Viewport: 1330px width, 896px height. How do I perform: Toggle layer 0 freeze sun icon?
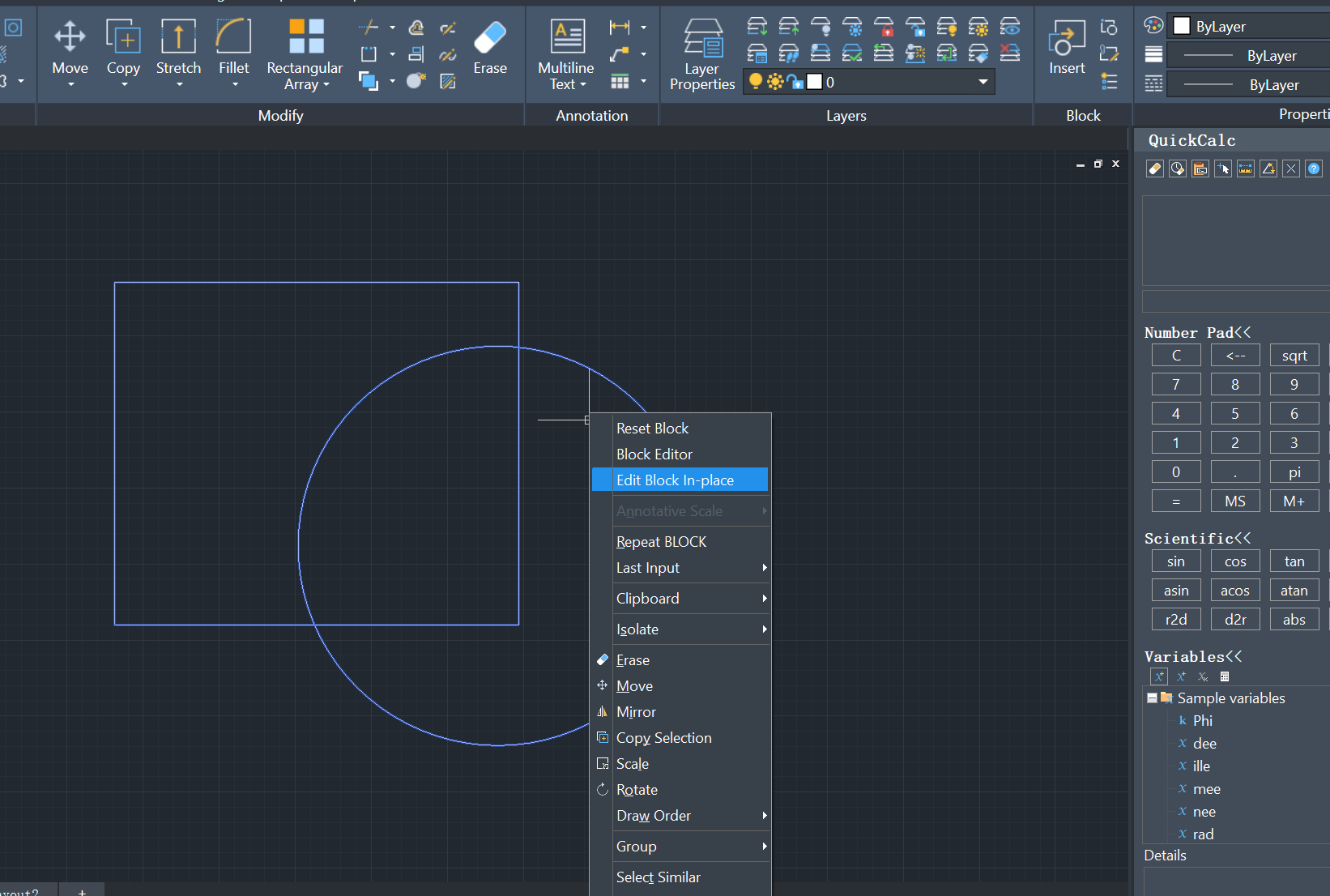[775, 82]
